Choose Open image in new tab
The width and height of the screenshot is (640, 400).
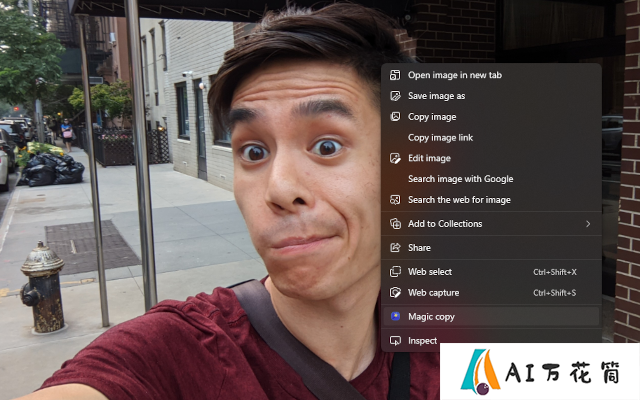click(x=491, y=75)
